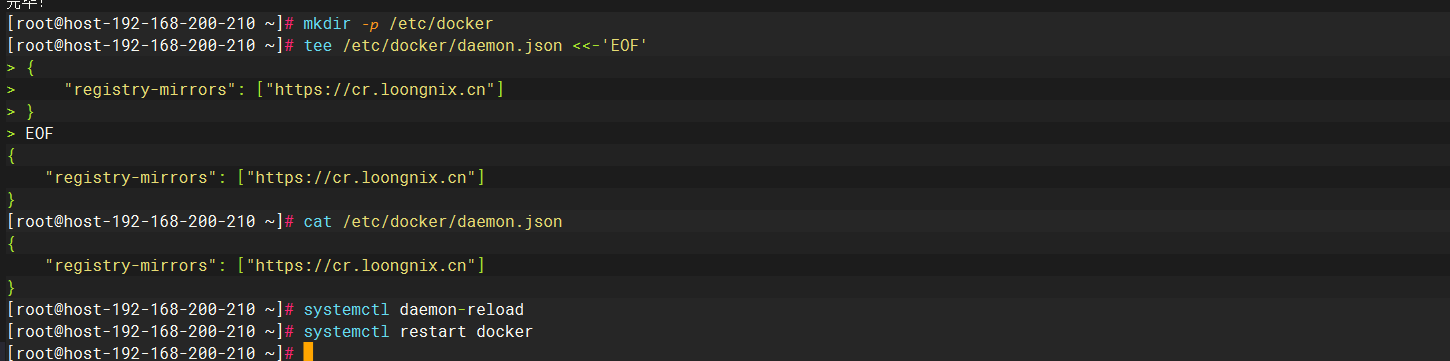Image resolution: width=1450 pixels, height=361 pixels.
Task: Click the EOF terminator line
Action: 39,133
